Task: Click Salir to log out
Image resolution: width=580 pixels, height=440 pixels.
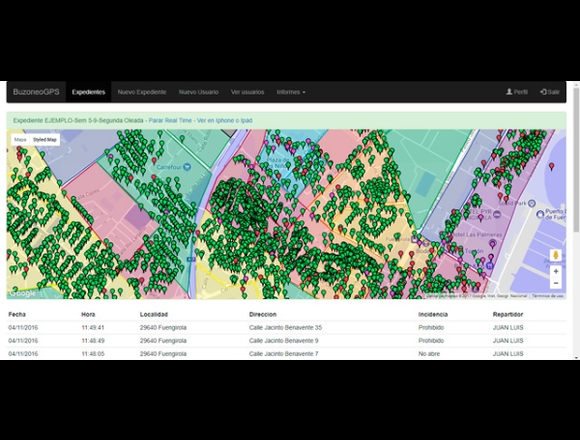Action: click(x=550, y=92)
